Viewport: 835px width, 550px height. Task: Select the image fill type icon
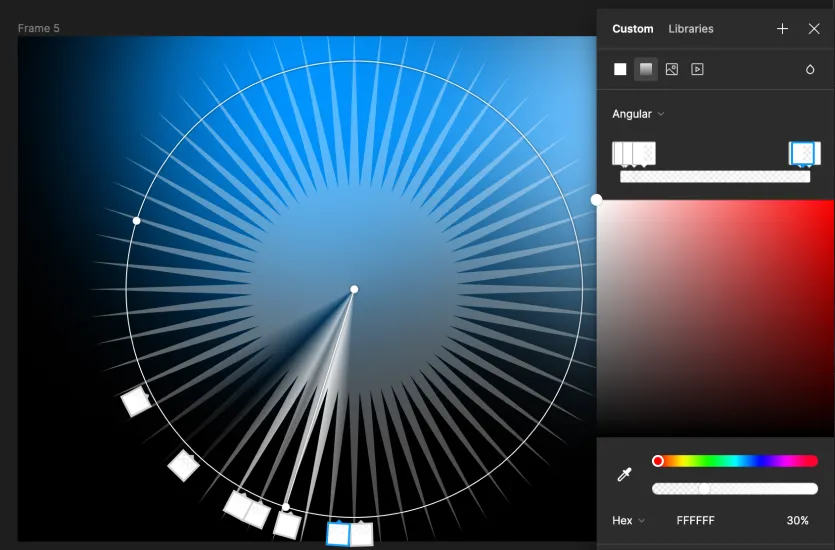point(672,69)
